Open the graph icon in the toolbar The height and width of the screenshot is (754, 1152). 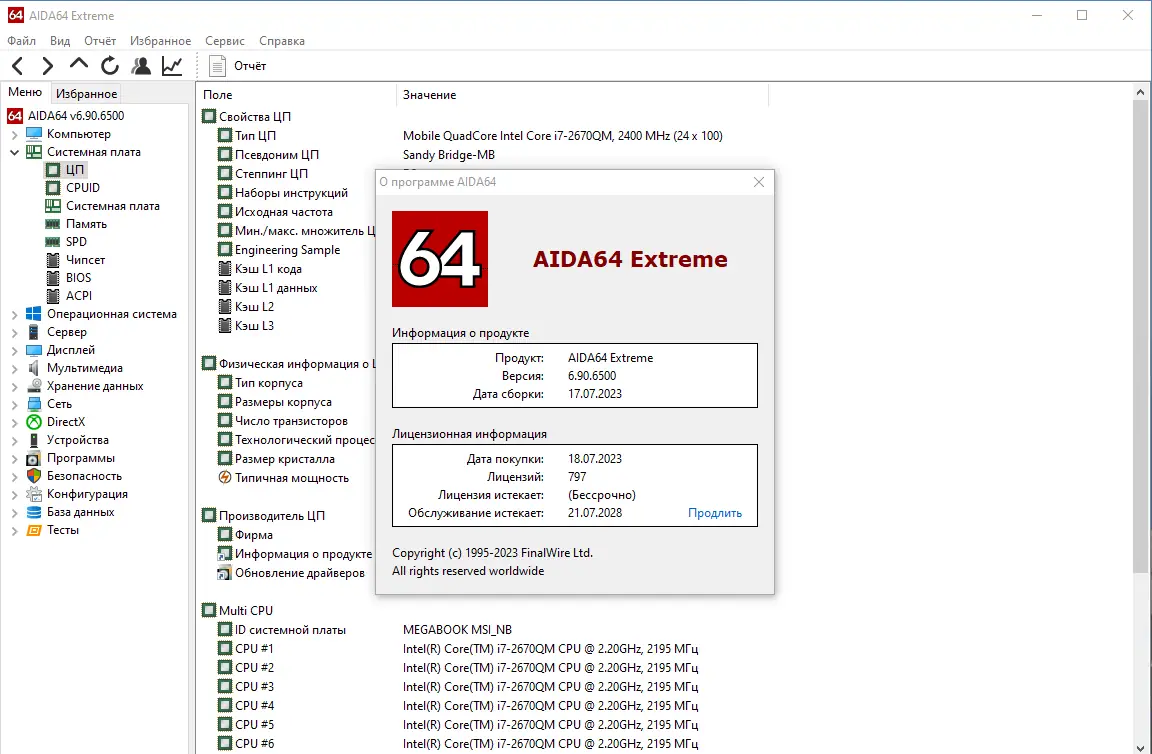[173, 66]
